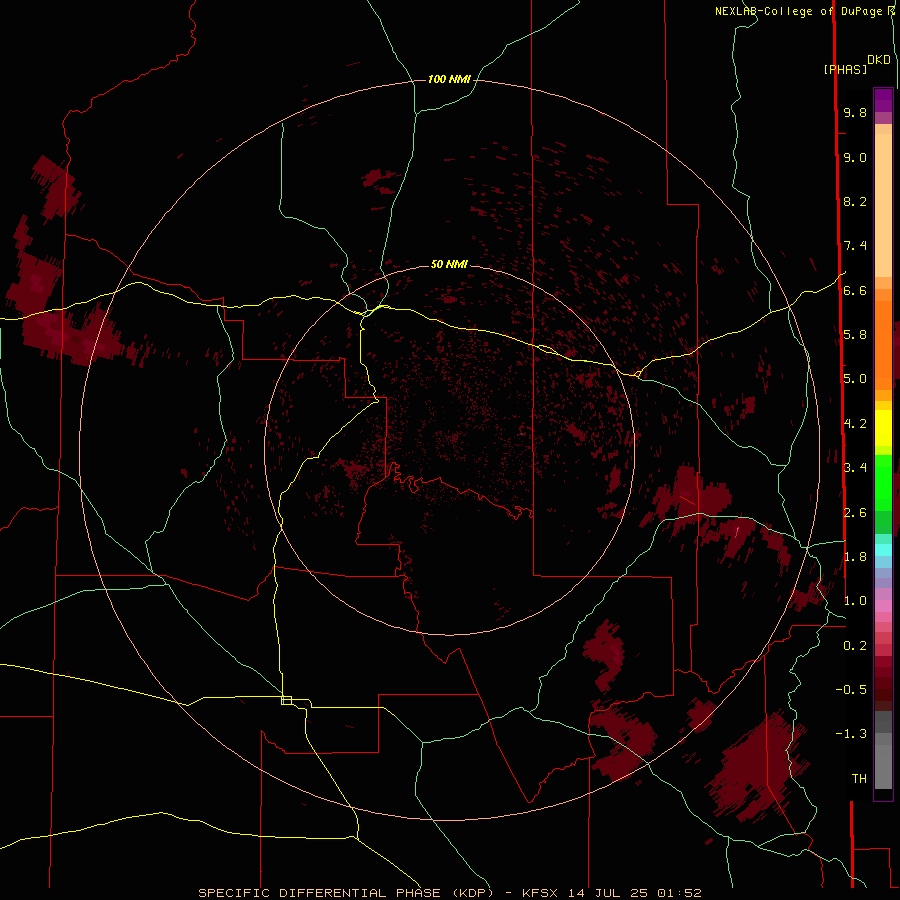The image size is (900, 900).
Task: Click the 3.4 value on the colorbar scale
Action: coord(855,468)
